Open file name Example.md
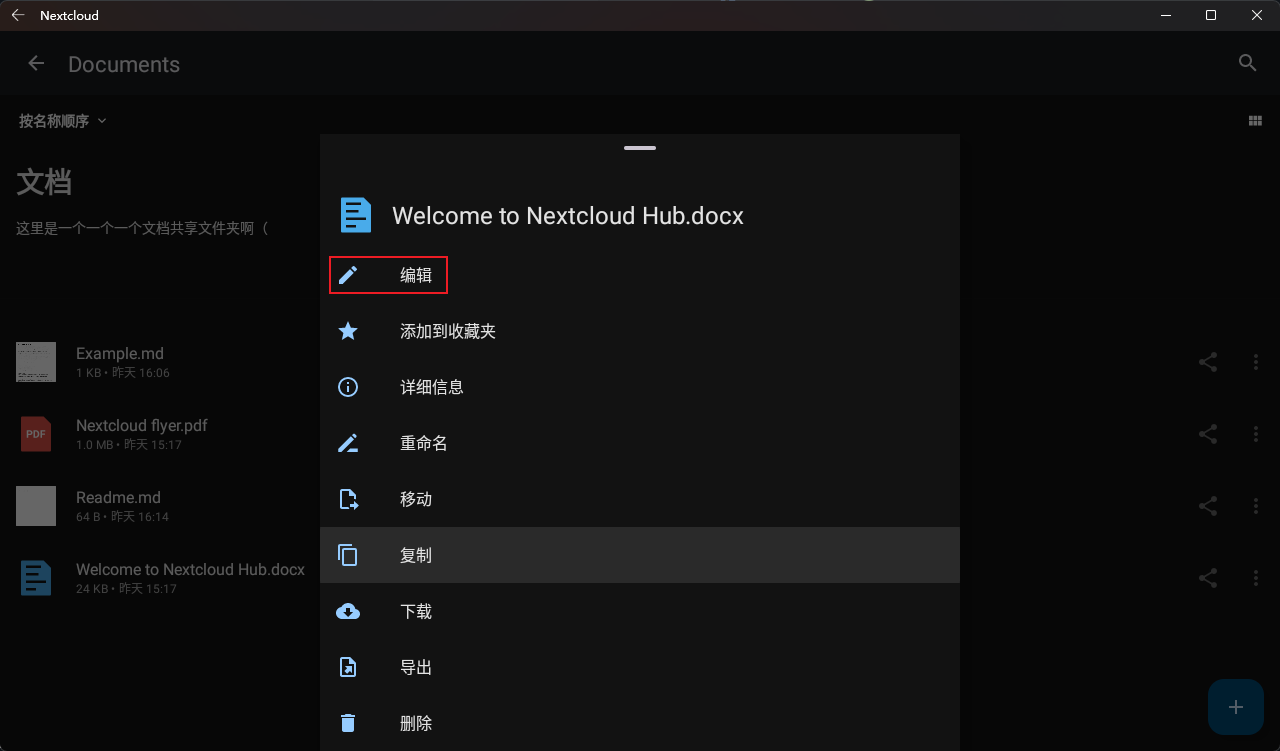Viewport: 1280px width, 751px height. [x=120, y=353]
